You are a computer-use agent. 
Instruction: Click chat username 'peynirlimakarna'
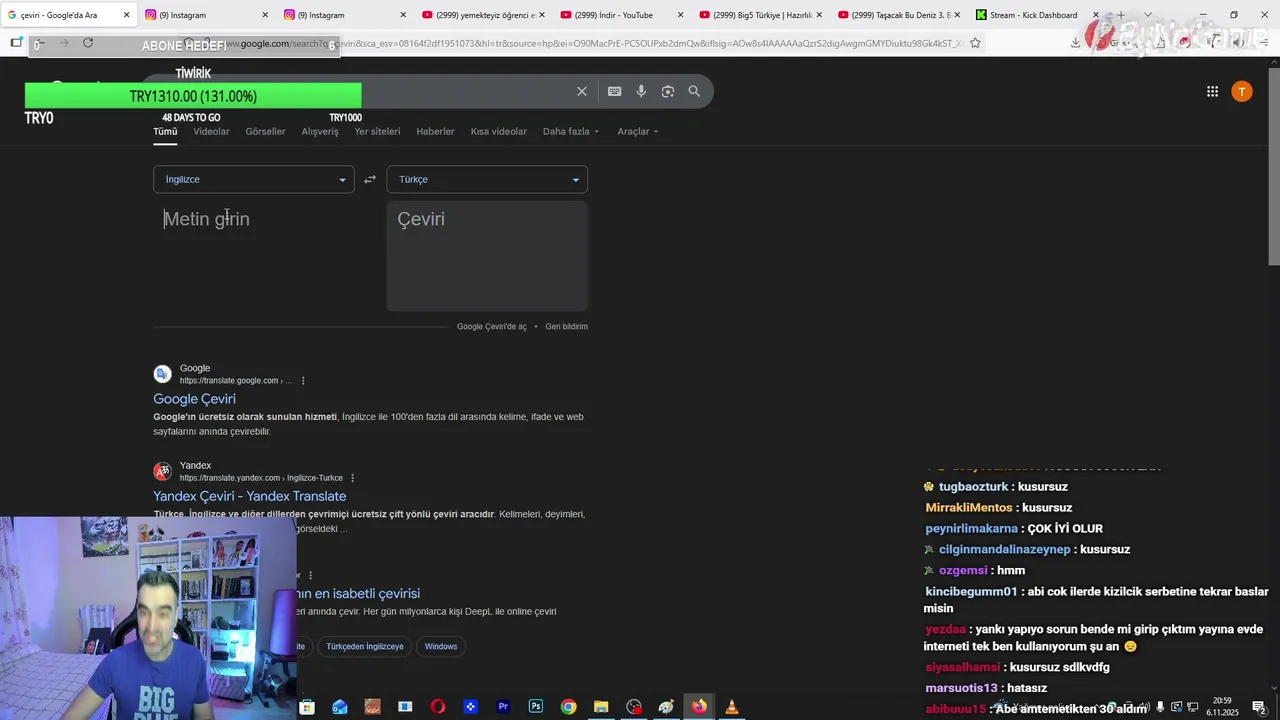pyautogui.click(x=971, y=529)
